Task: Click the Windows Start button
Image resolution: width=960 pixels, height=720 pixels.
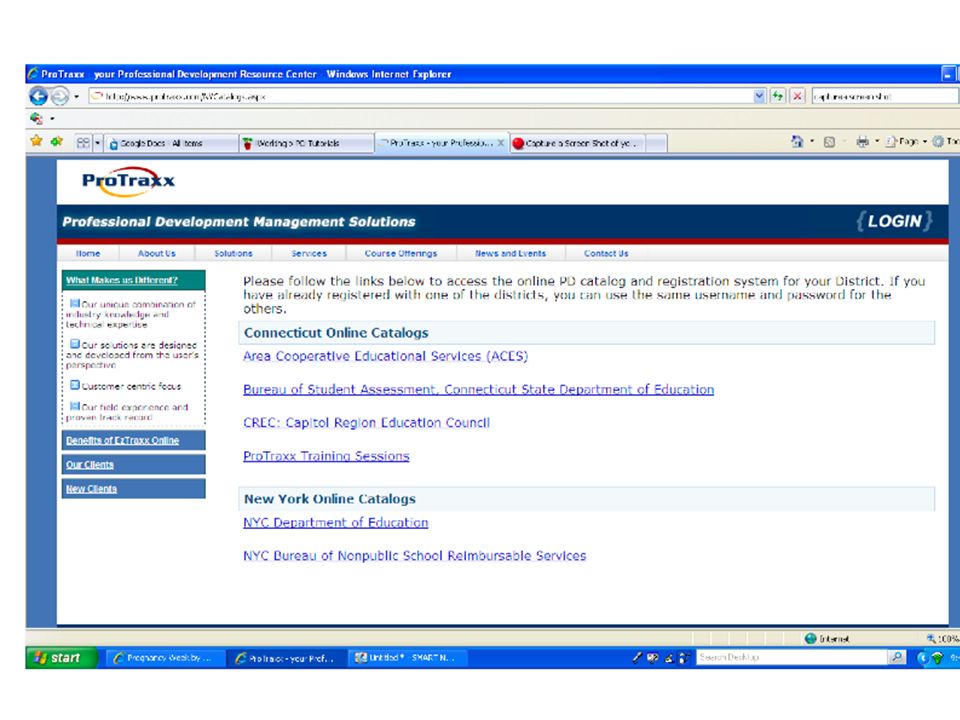Action: click(61, 658)
